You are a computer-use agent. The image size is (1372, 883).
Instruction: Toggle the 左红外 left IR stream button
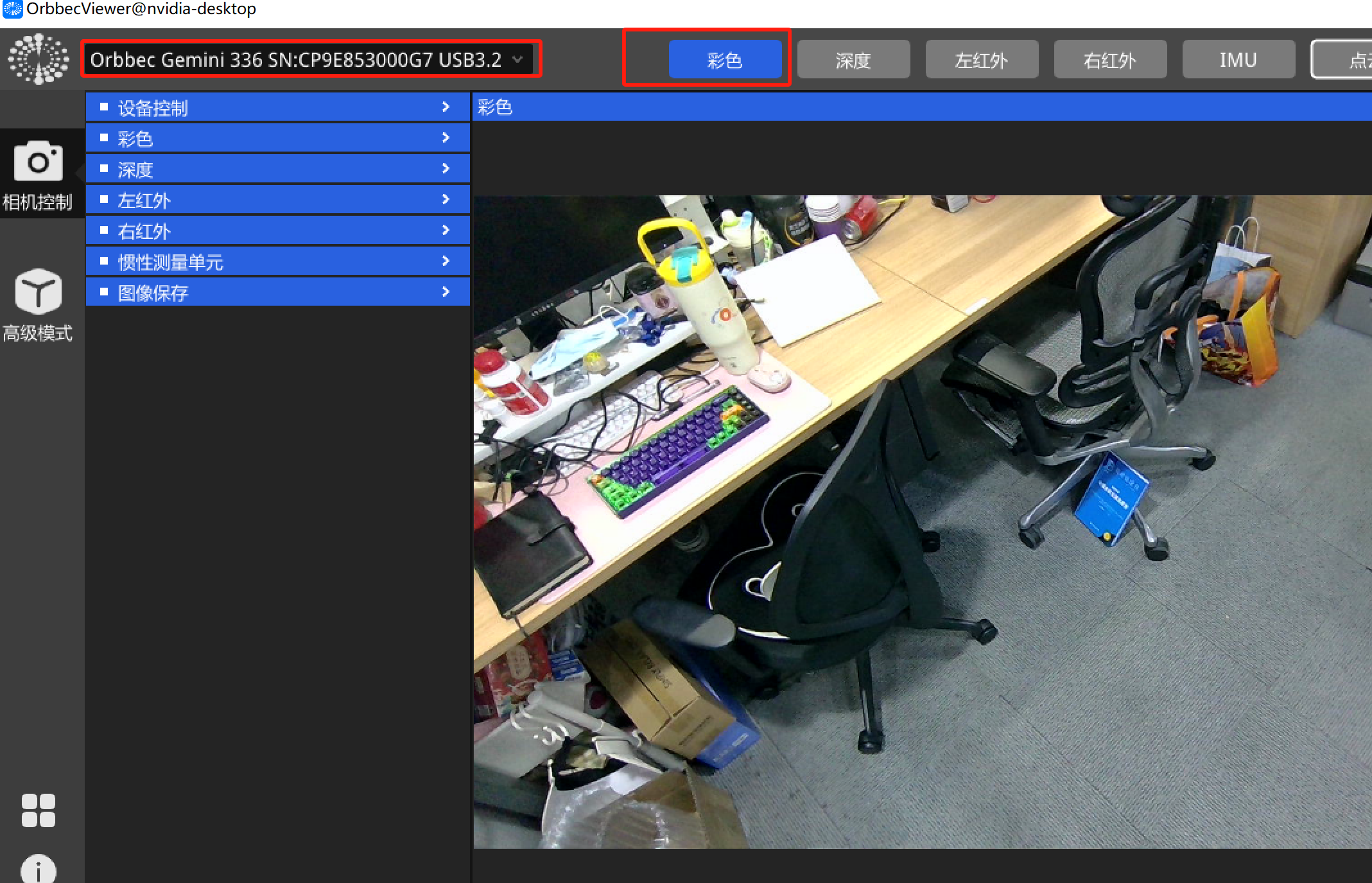click(x=982, y=60)
